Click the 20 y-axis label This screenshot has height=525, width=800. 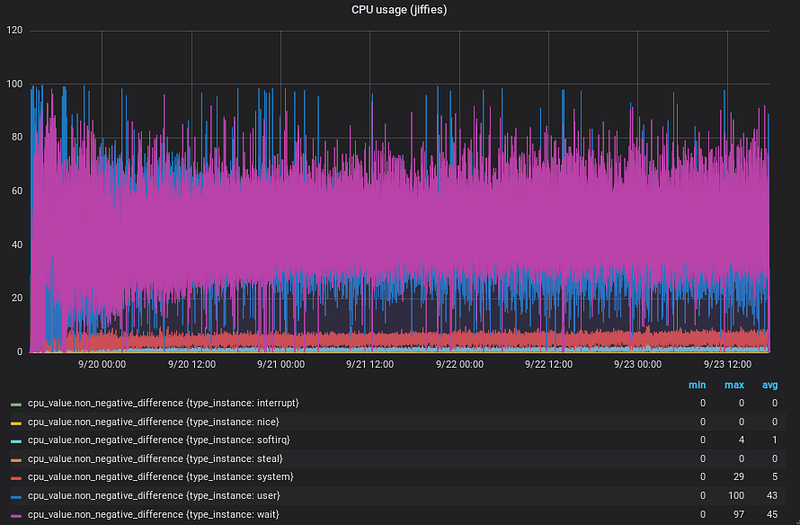(17, 298)
